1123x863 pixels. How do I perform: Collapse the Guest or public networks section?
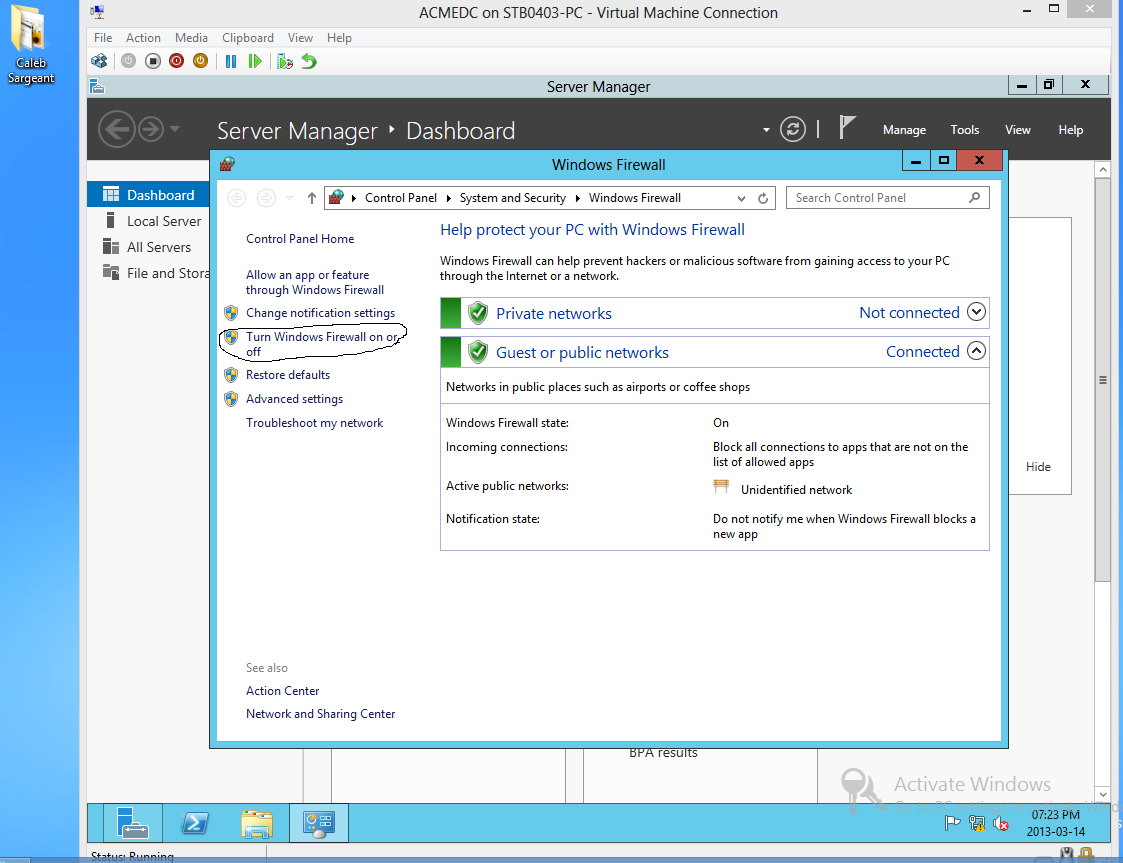tap(976, 351)
